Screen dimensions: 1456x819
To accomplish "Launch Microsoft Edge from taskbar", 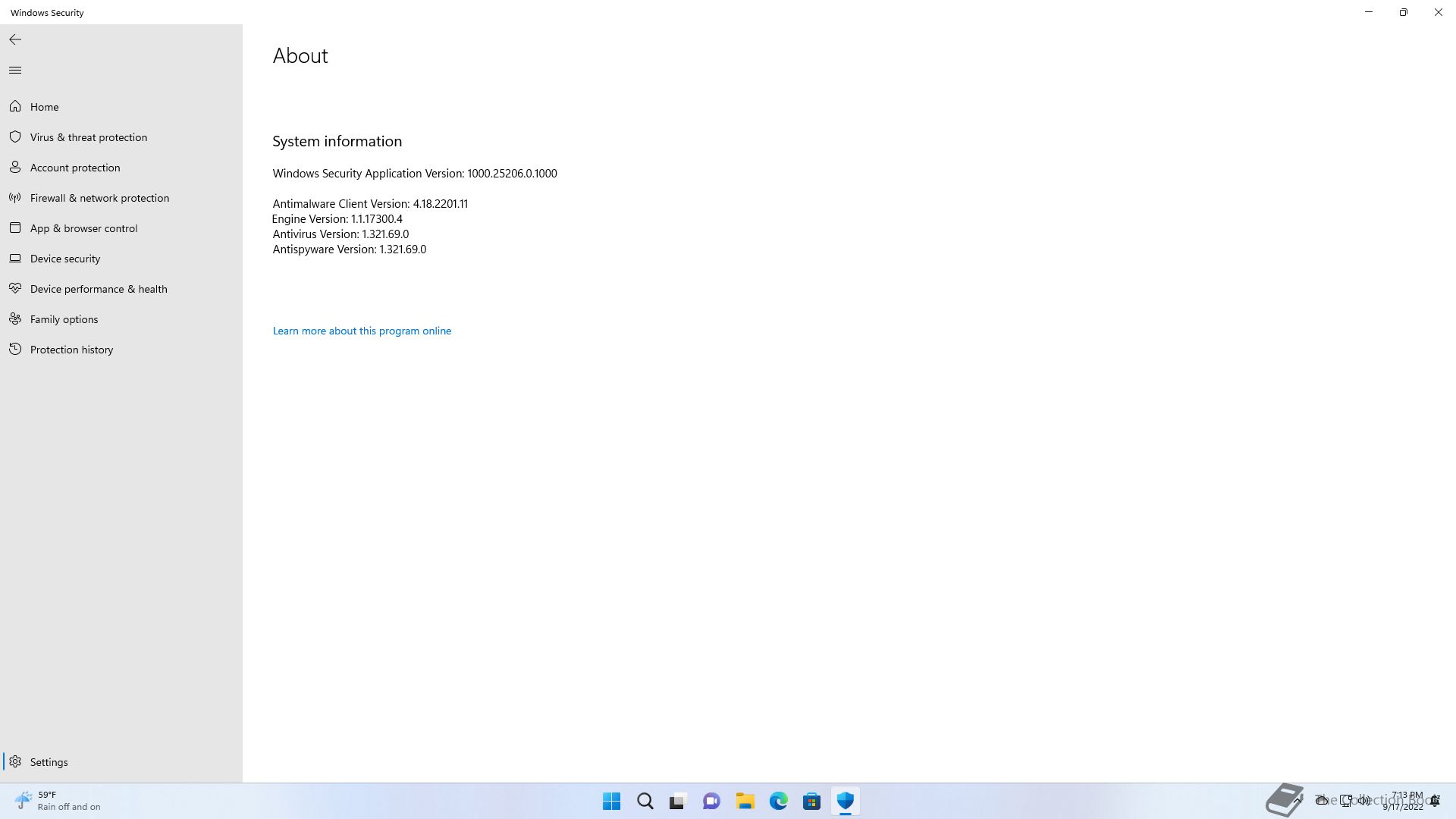I will tap(778, 802).
